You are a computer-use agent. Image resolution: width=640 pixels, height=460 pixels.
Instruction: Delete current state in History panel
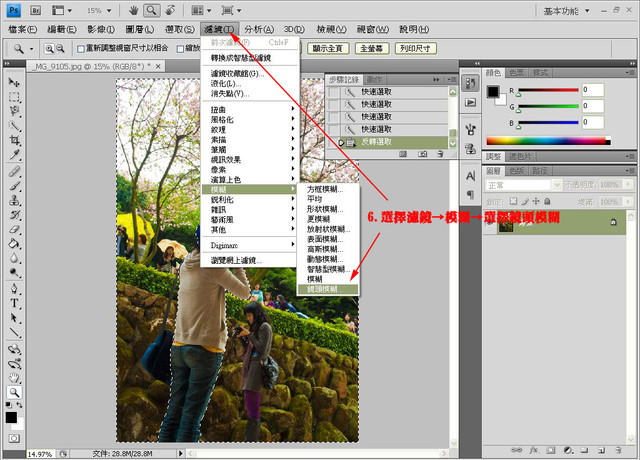(x=440, y=154)
